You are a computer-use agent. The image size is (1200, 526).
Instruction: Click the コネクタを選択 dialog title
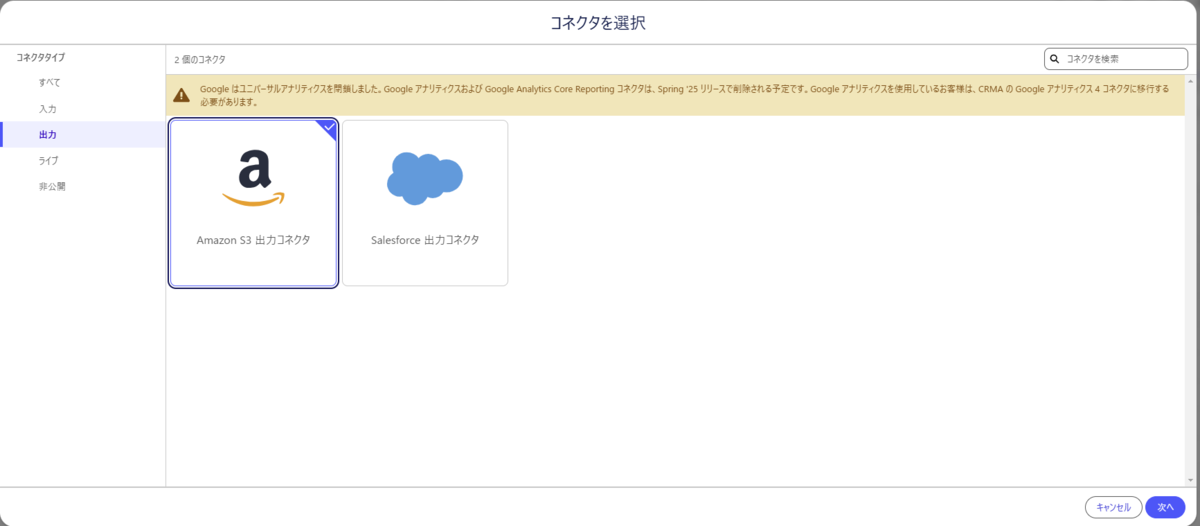point(598,23)
